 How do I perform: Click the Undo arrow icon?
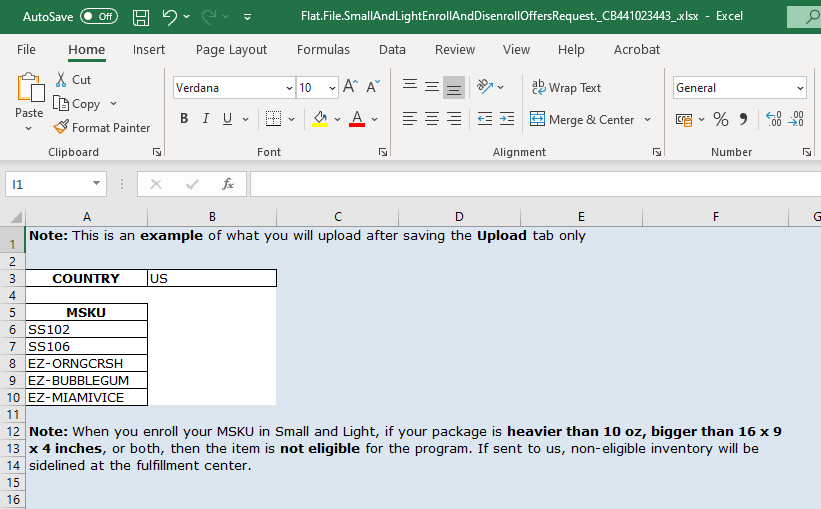point(170,17)
